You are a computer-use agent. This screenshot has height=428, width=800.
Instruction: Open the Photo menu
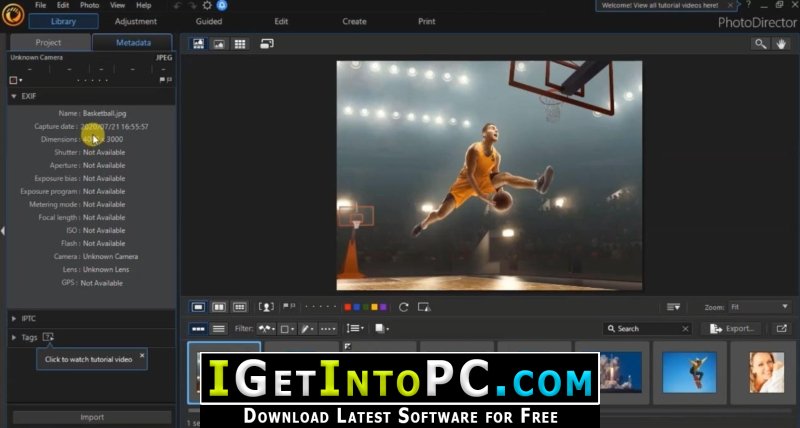[89, 5]
